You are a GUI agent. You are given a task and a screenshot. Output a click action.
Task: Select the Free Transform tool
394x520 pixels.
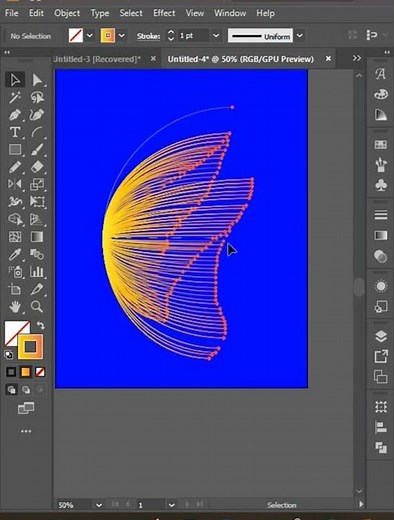37,201
